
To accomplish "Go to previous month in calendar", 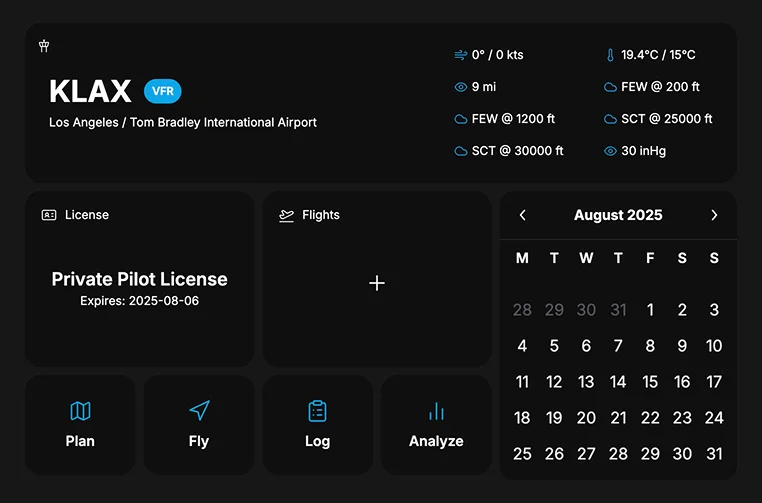I will coord(523,215).
